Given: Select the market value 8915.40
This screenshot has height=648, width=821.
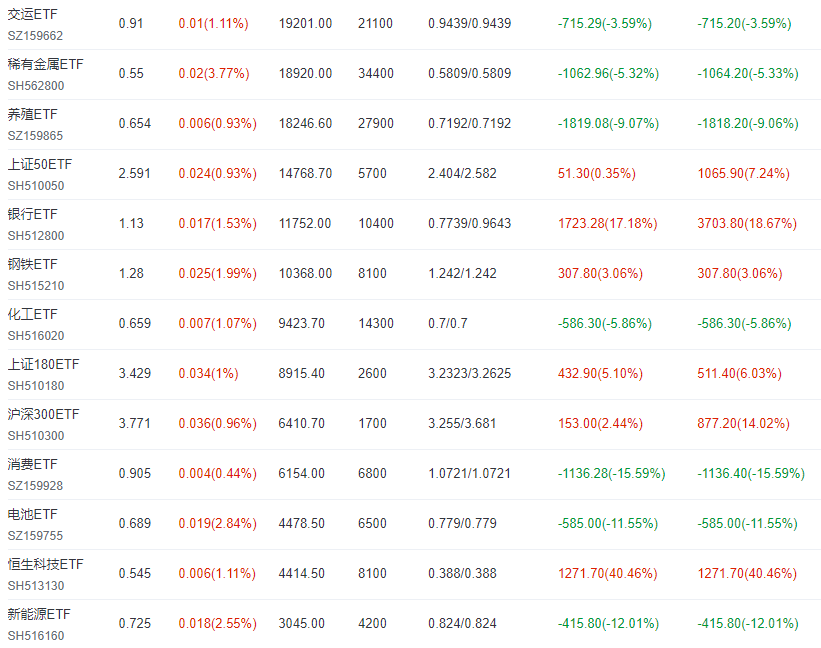Looking at the screenshot, I should click(302, 373).
